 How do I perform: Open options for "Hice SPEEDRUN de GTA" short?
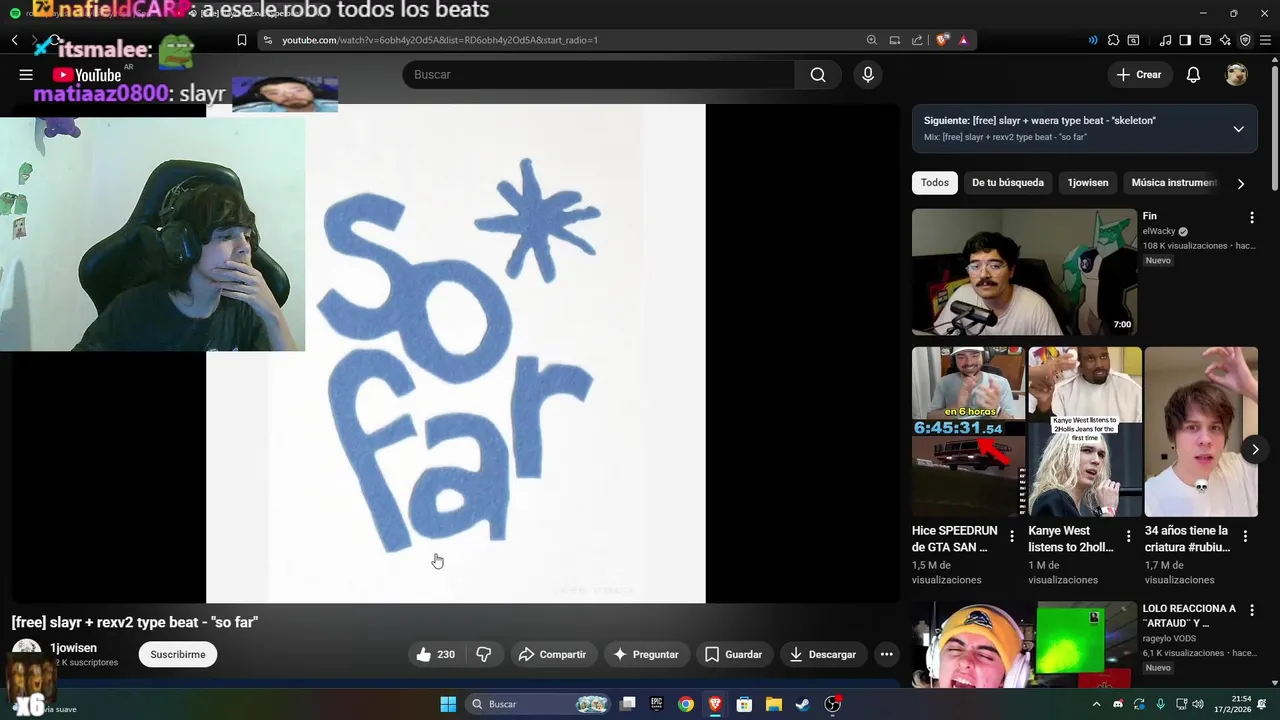pyautogui.click(x=1011, y=537)
